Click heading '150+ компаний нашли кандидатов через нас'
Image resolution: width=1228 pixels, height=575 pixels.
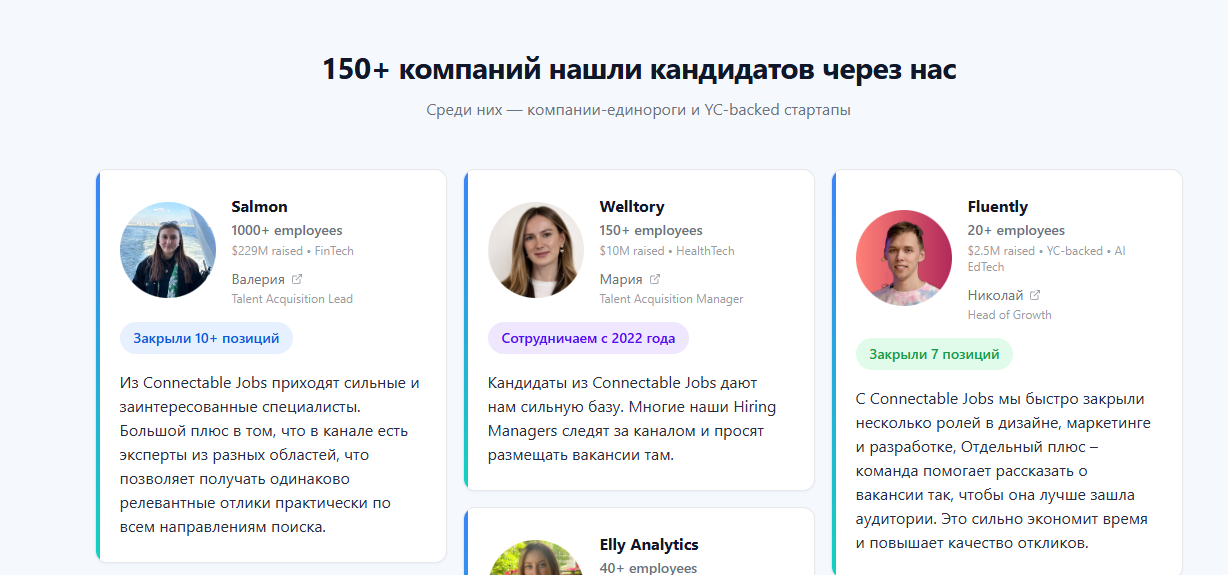tap(639, 70)
